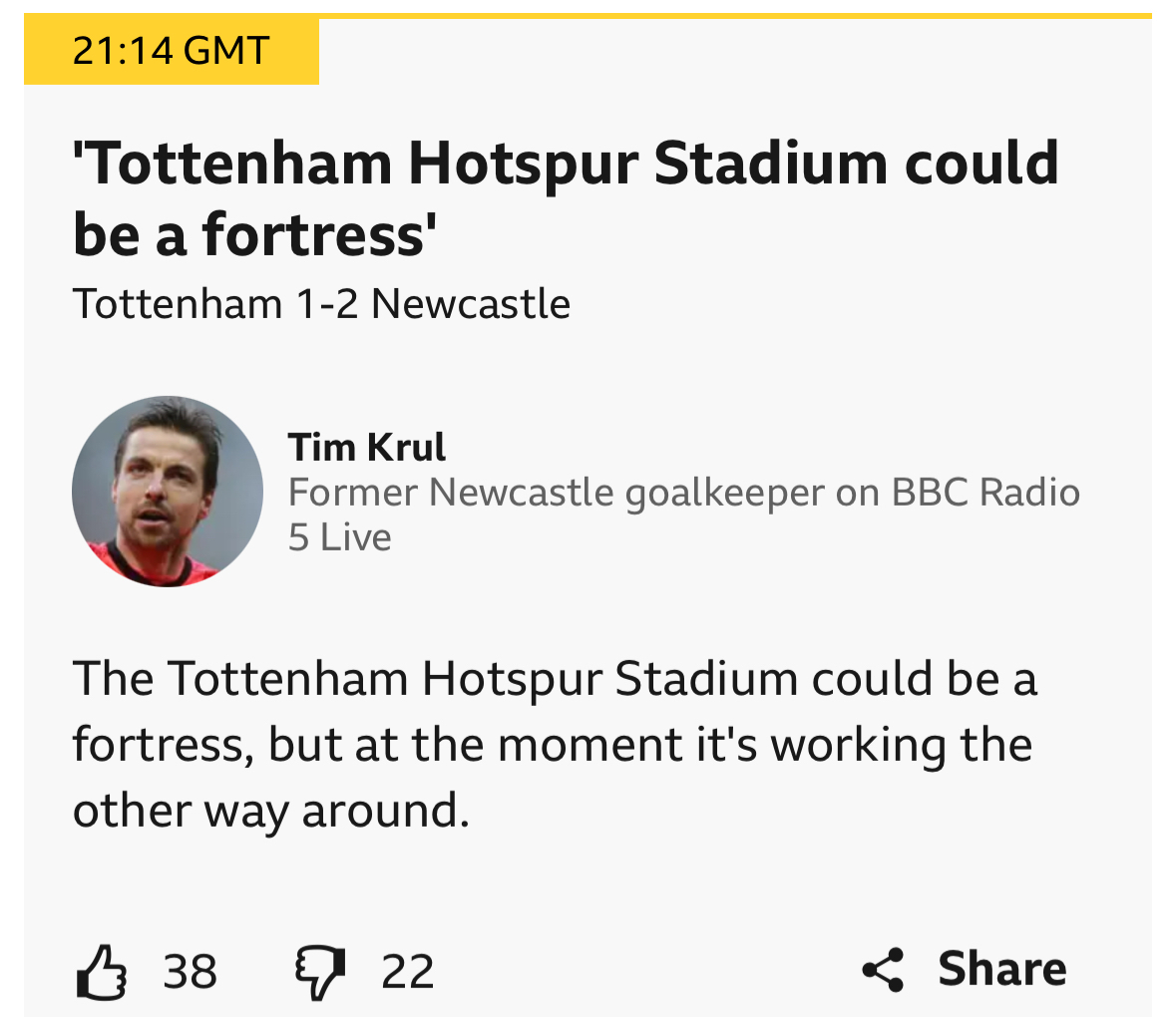Click the like count showing 38
The image size is (1176, 1017).
pyautogui.click(x=191, y=971)
